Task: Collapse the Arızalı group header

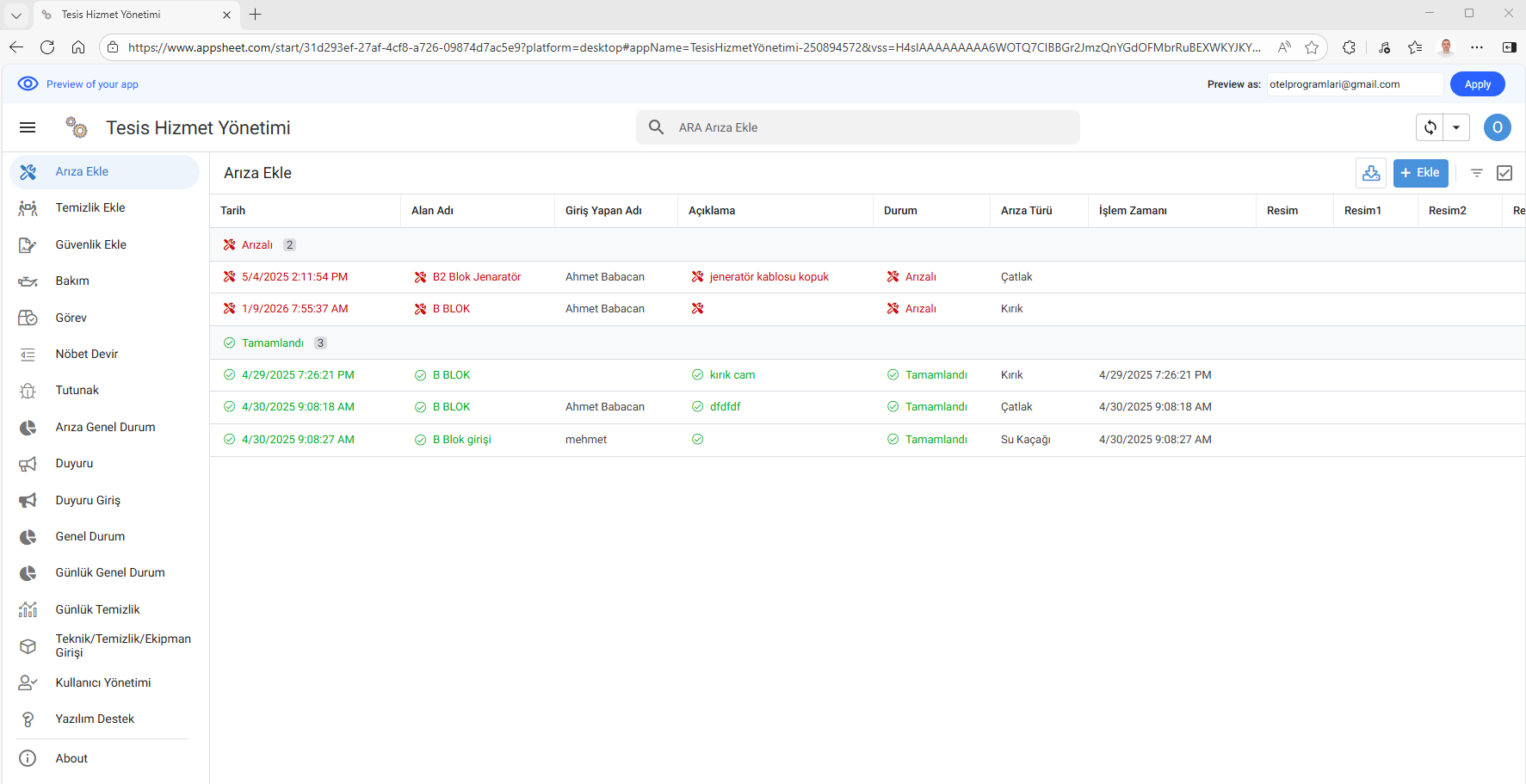Action: click(x=256, y=245)
